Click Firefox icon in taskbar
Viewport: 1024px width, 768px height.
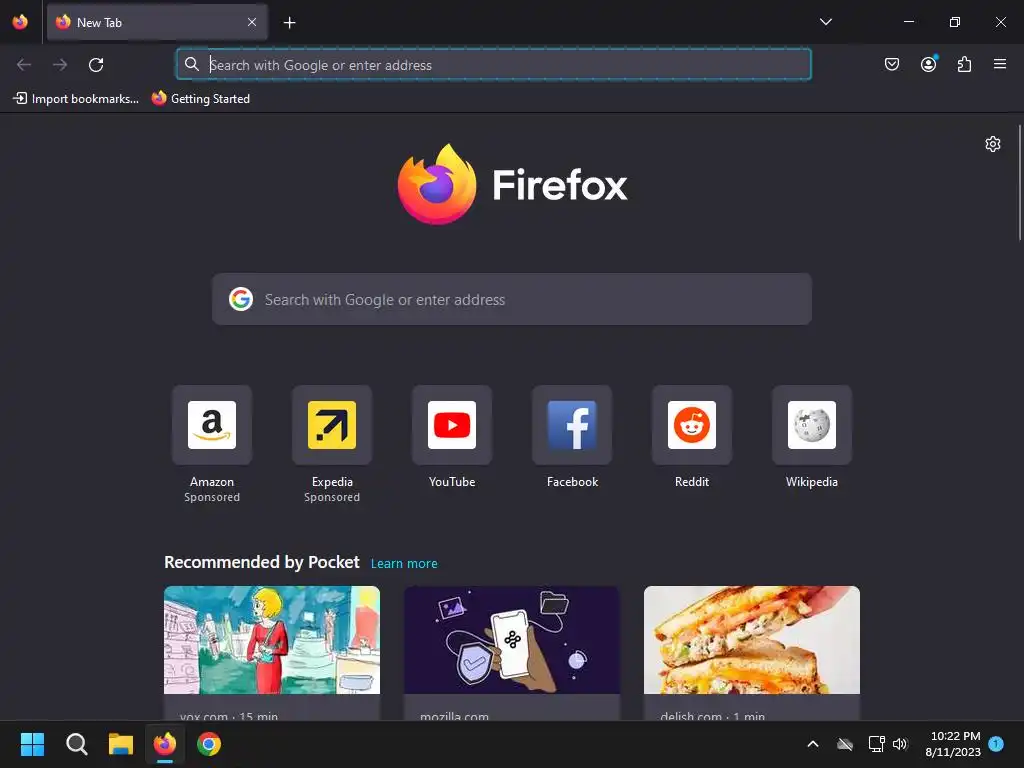tap(165, 744)
